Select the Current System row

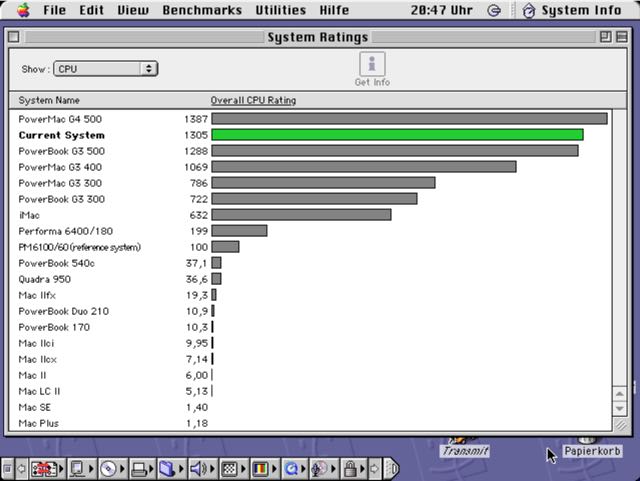tap(310, 135)
